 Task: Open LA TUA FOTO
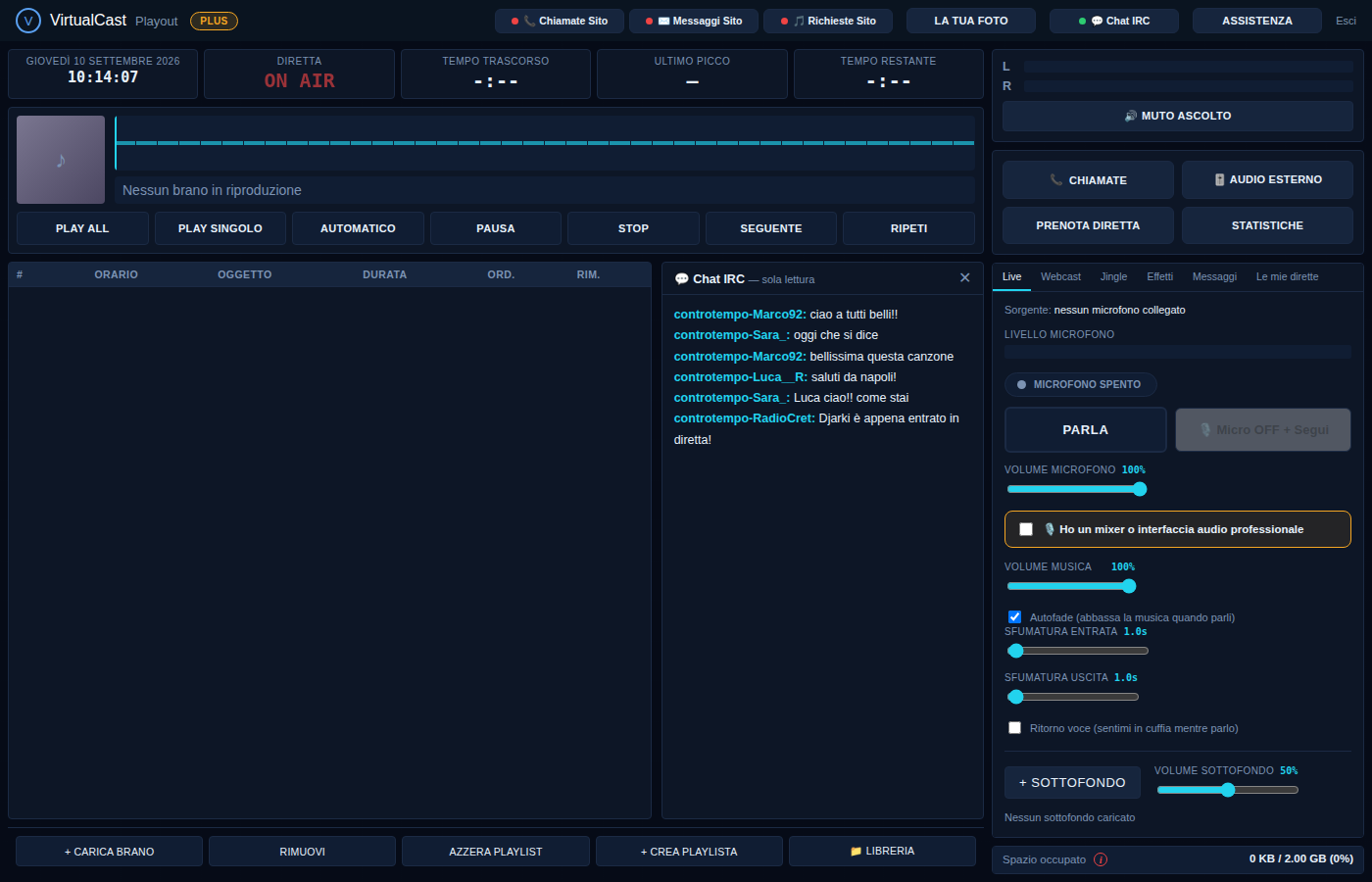coord(971,21)
